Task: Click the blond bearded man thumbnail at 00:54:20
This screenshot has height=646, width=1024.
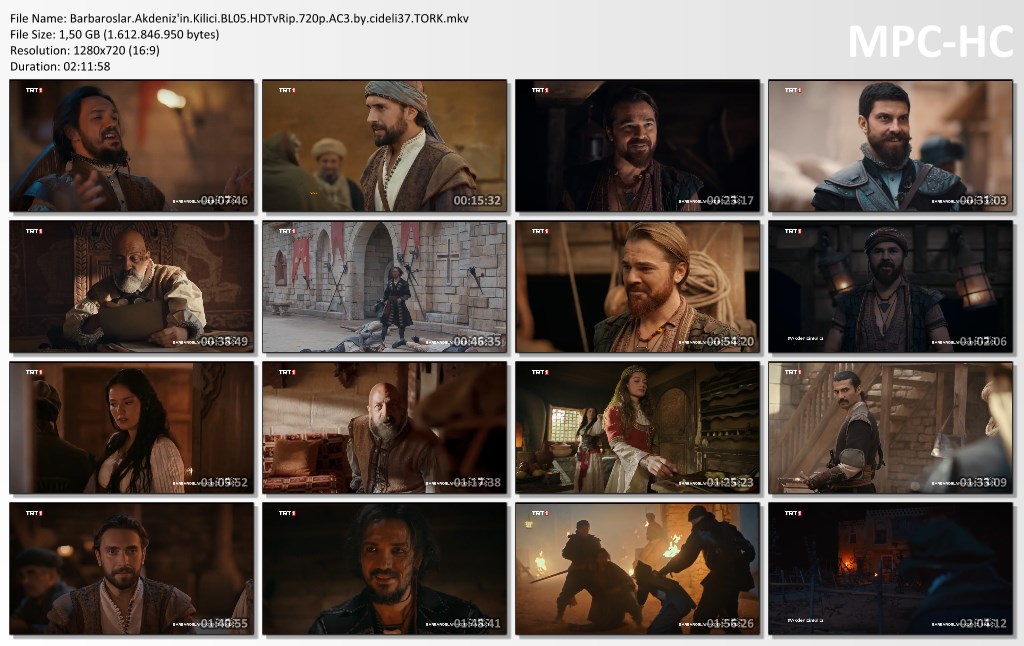Action: pos(637,287)
